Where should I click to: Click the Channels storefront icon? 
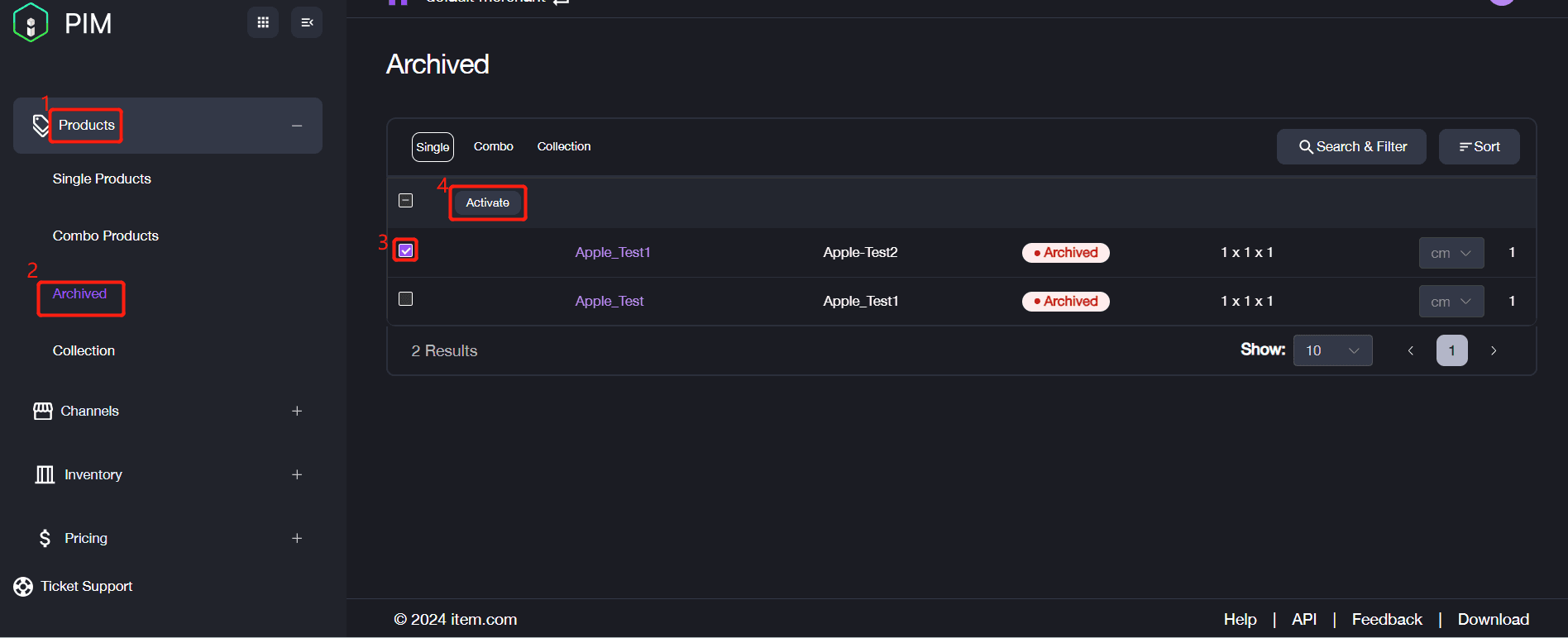[43, 411]
